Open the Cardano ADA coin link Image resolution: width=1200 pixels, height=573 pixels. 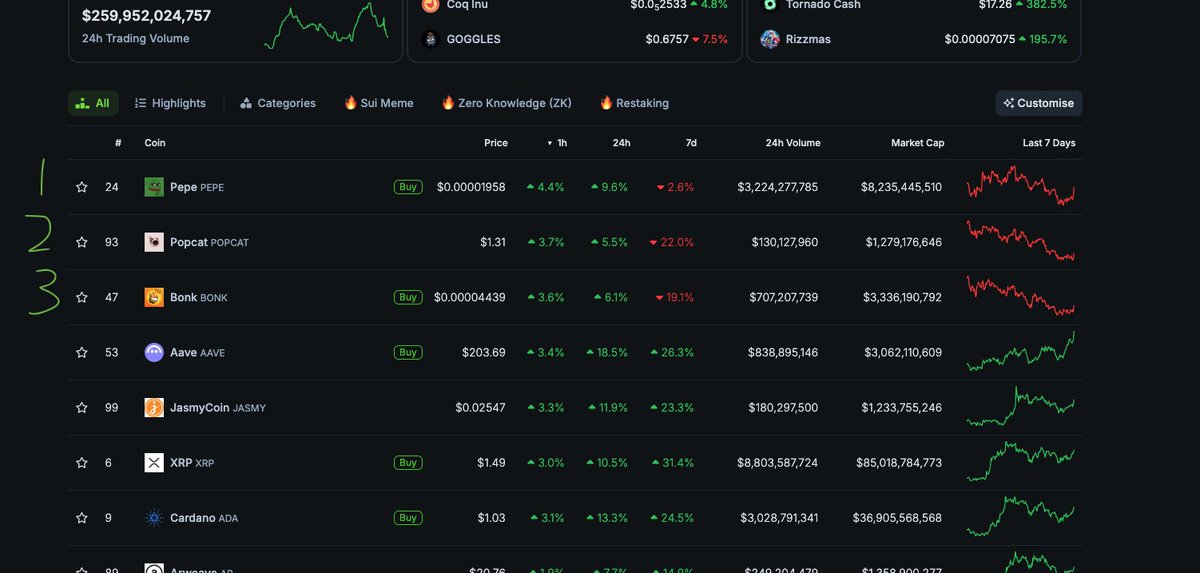(x=204, y=517)
